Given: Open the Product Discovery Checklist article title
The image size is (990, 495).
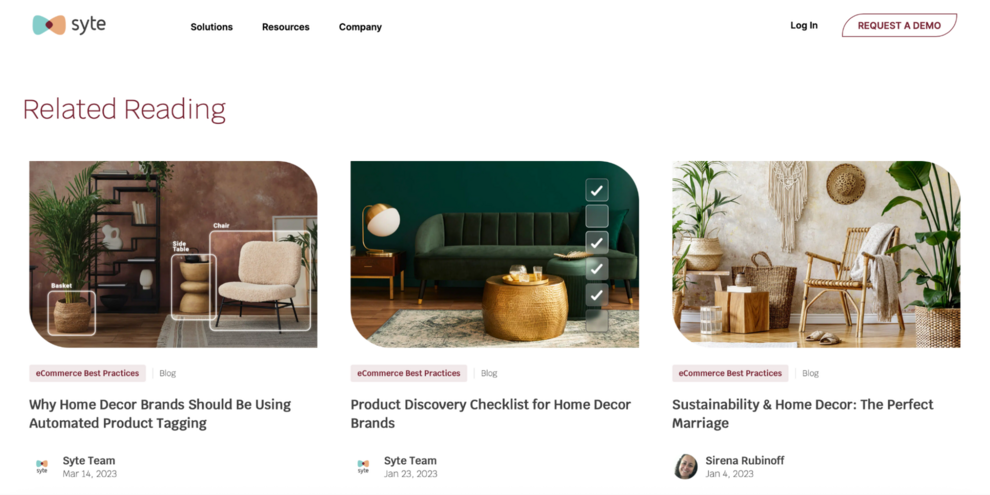Looking at the screenshot, I should (x=491, y=414).
